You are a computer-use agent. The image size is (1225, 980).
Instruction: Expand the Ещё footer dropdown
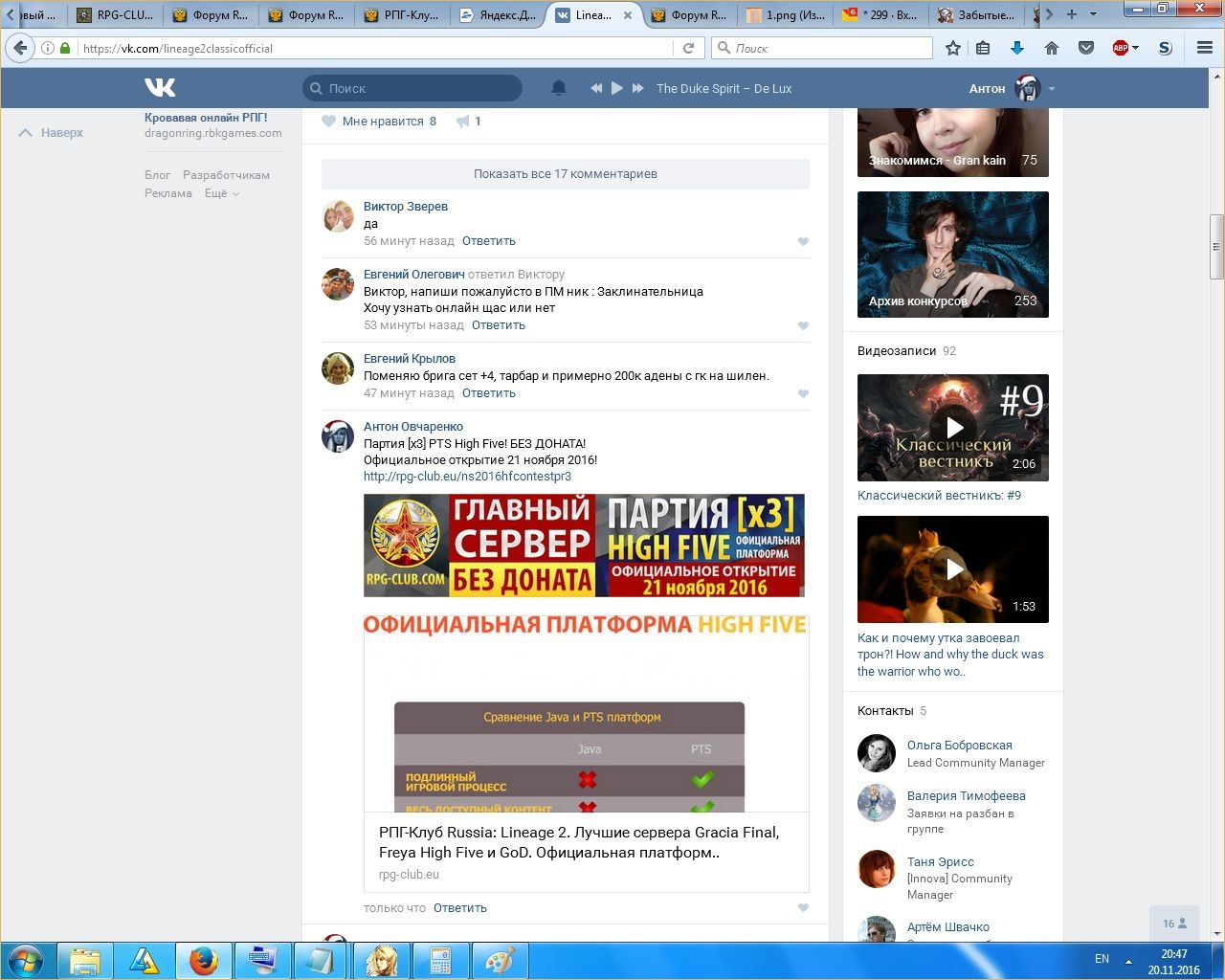222,193
